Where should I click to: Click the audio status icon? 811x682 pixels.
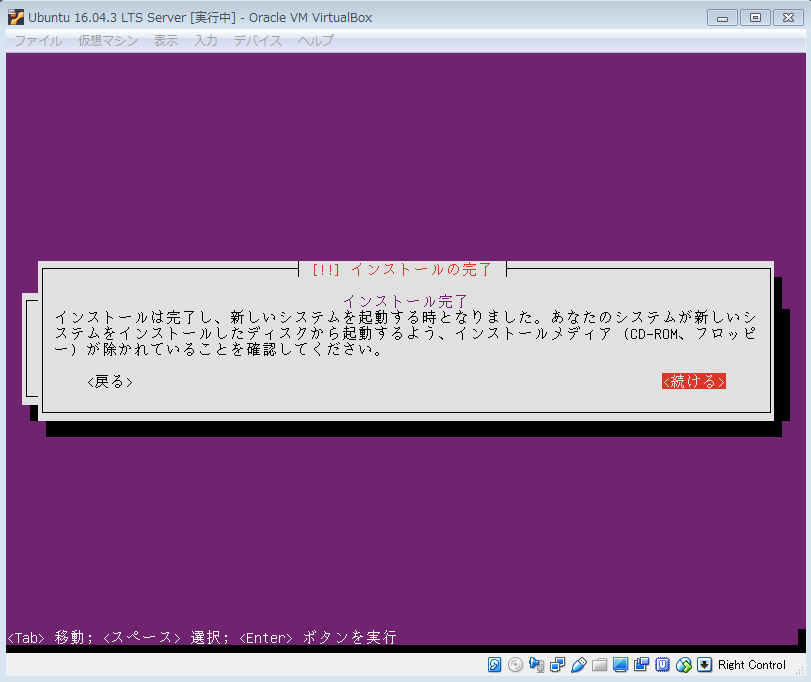(x=537, y=665)
